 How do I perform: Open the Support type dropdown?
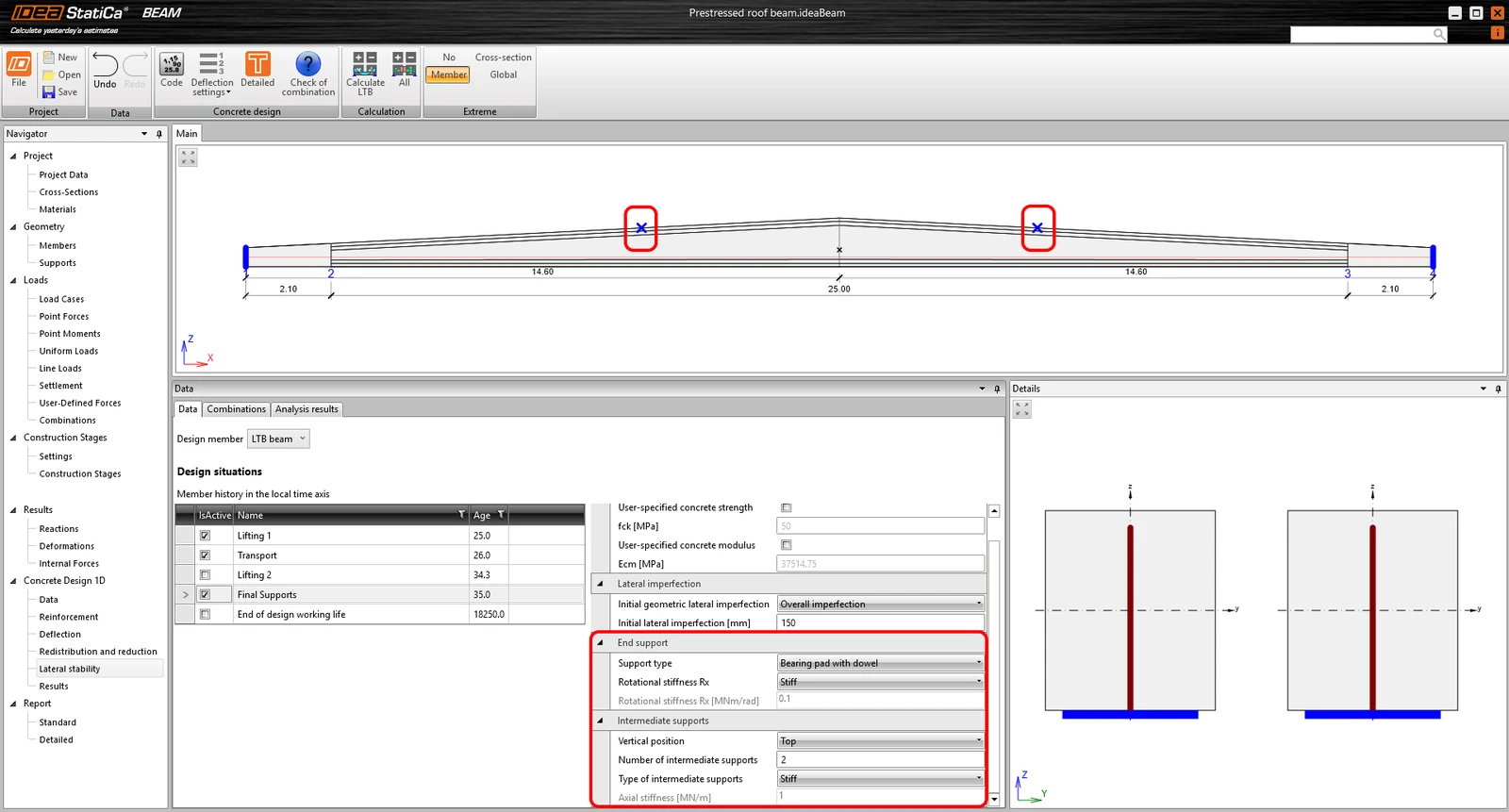pyautogui.click(x=881, y=663)
